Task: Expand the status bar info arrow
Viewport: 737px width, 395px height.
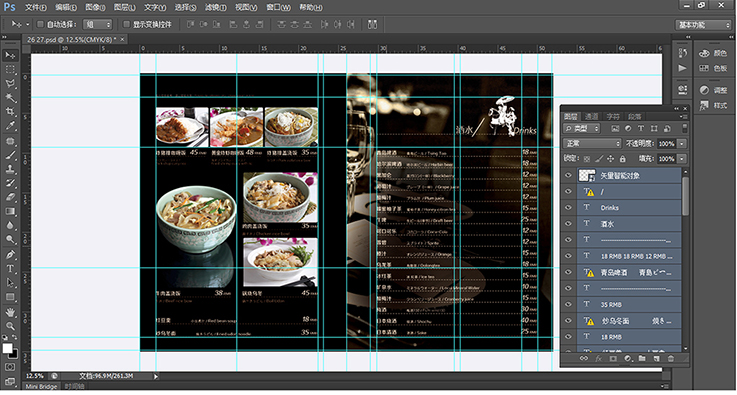Action: coord(156,376)
